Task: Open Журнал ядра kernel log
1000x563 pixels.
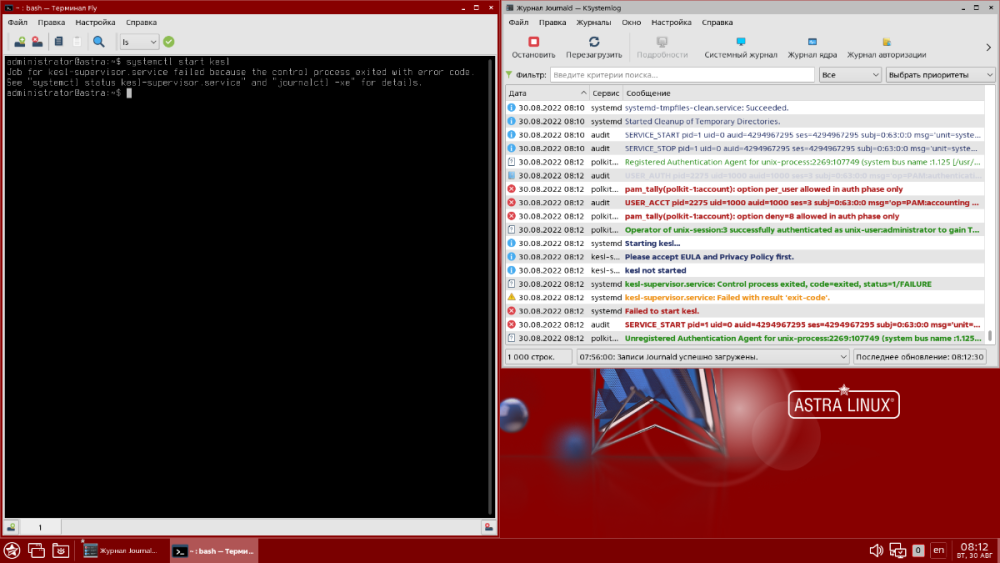Action: 812,48
